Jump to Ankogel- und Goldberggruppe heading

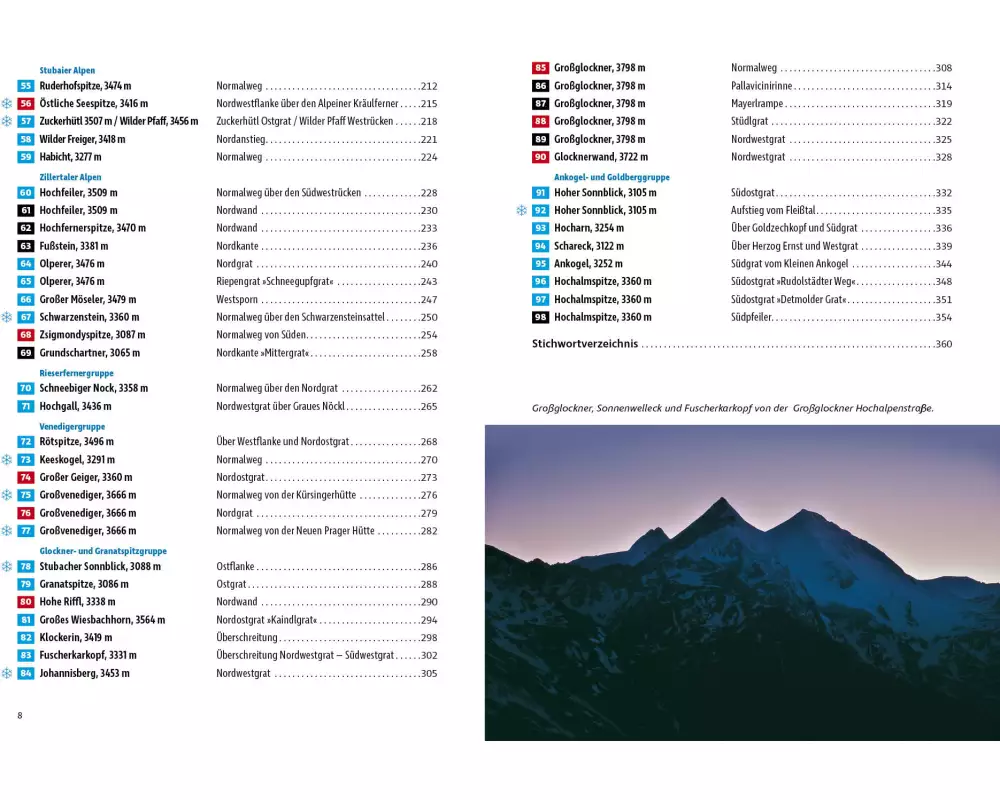[x=611, y=177]
